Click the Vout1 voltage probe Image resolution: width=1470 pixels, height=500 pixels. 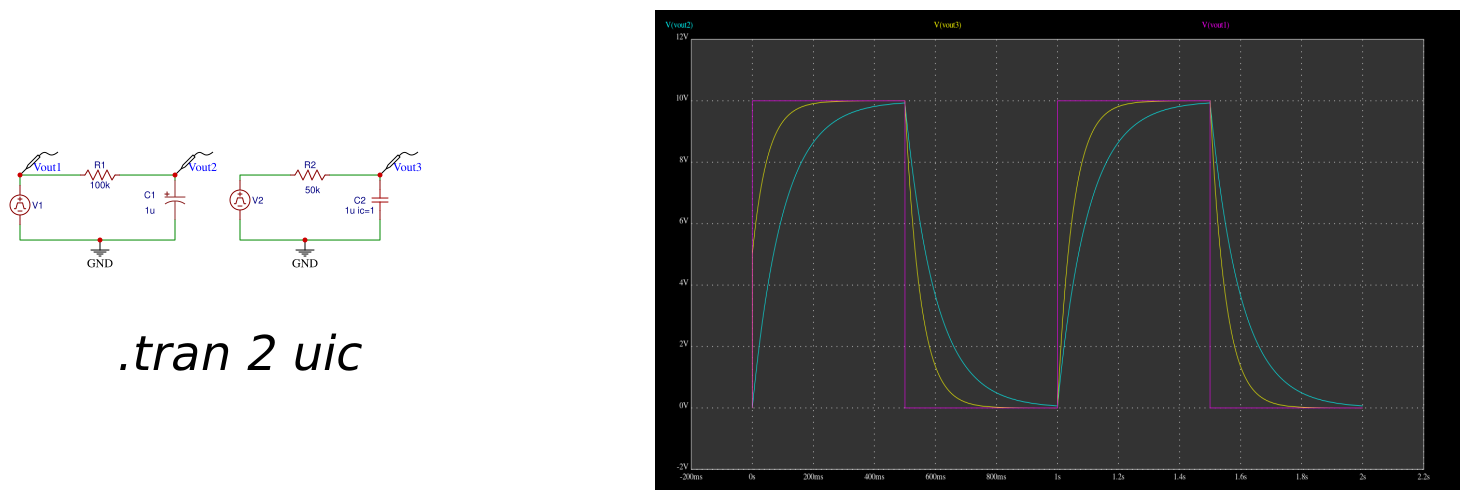click(42, 162)
